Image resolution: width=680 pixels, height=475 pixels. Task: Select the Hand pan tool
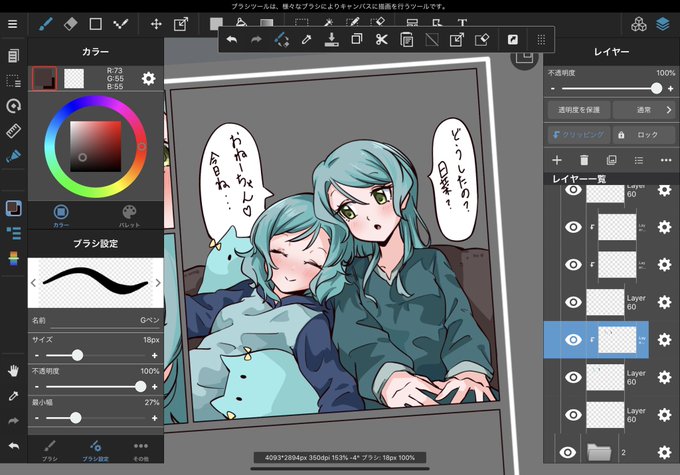(x=13, y=371)
